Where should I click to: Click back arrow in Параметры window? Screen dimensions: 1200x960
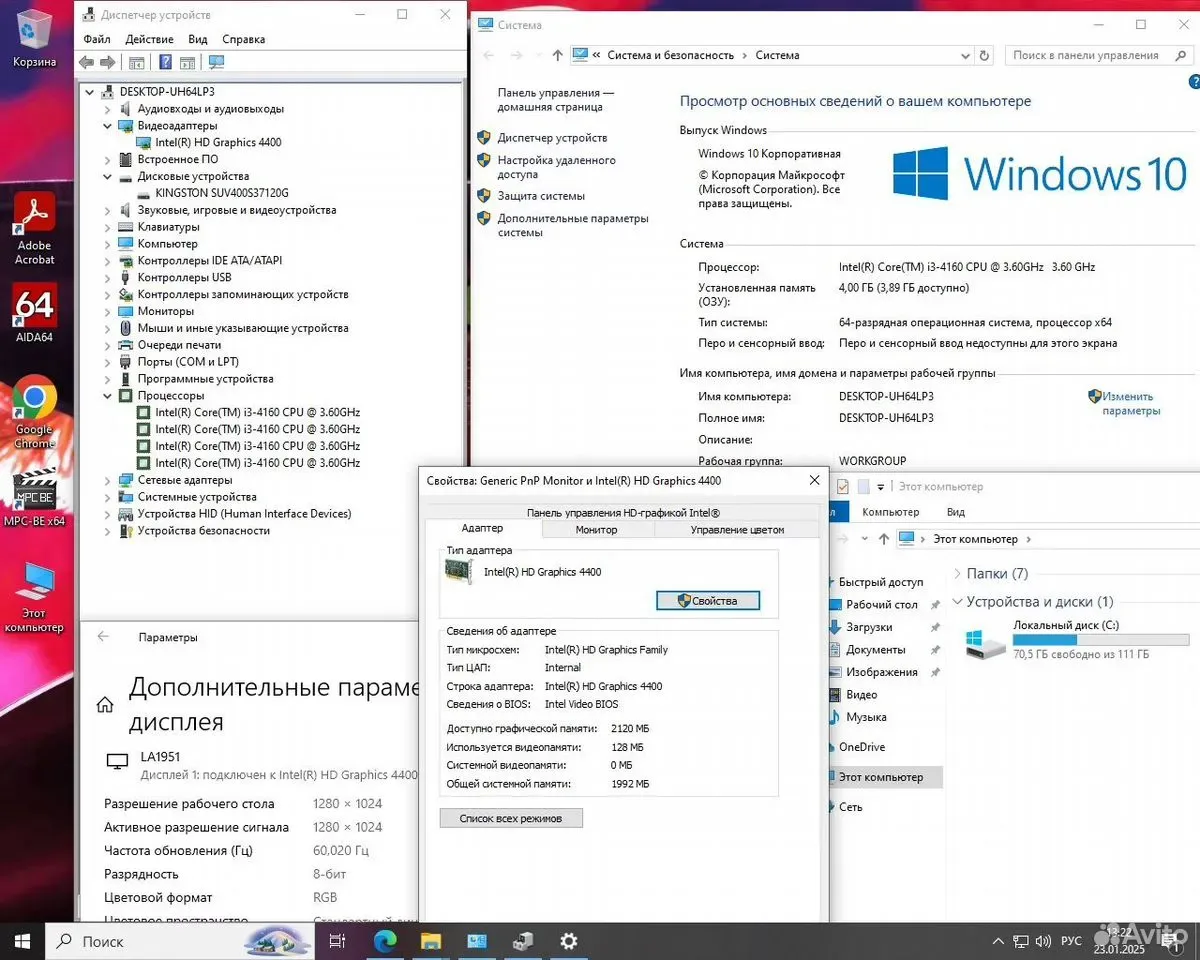tap(103, 637)
